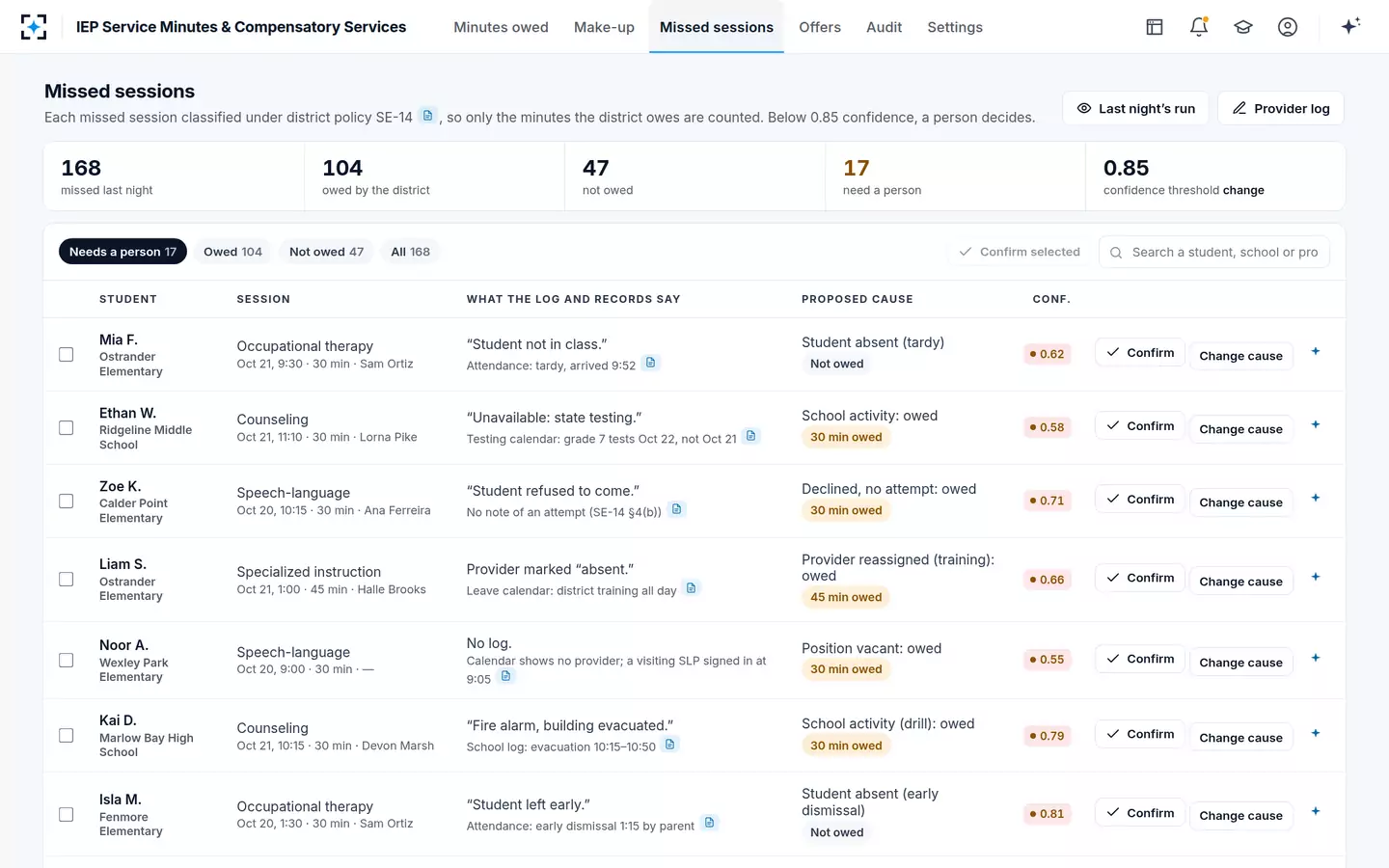Click sparkle icon in Kai D. row
Screen dimensions: 1389x868
click(x=1316, y=734)
